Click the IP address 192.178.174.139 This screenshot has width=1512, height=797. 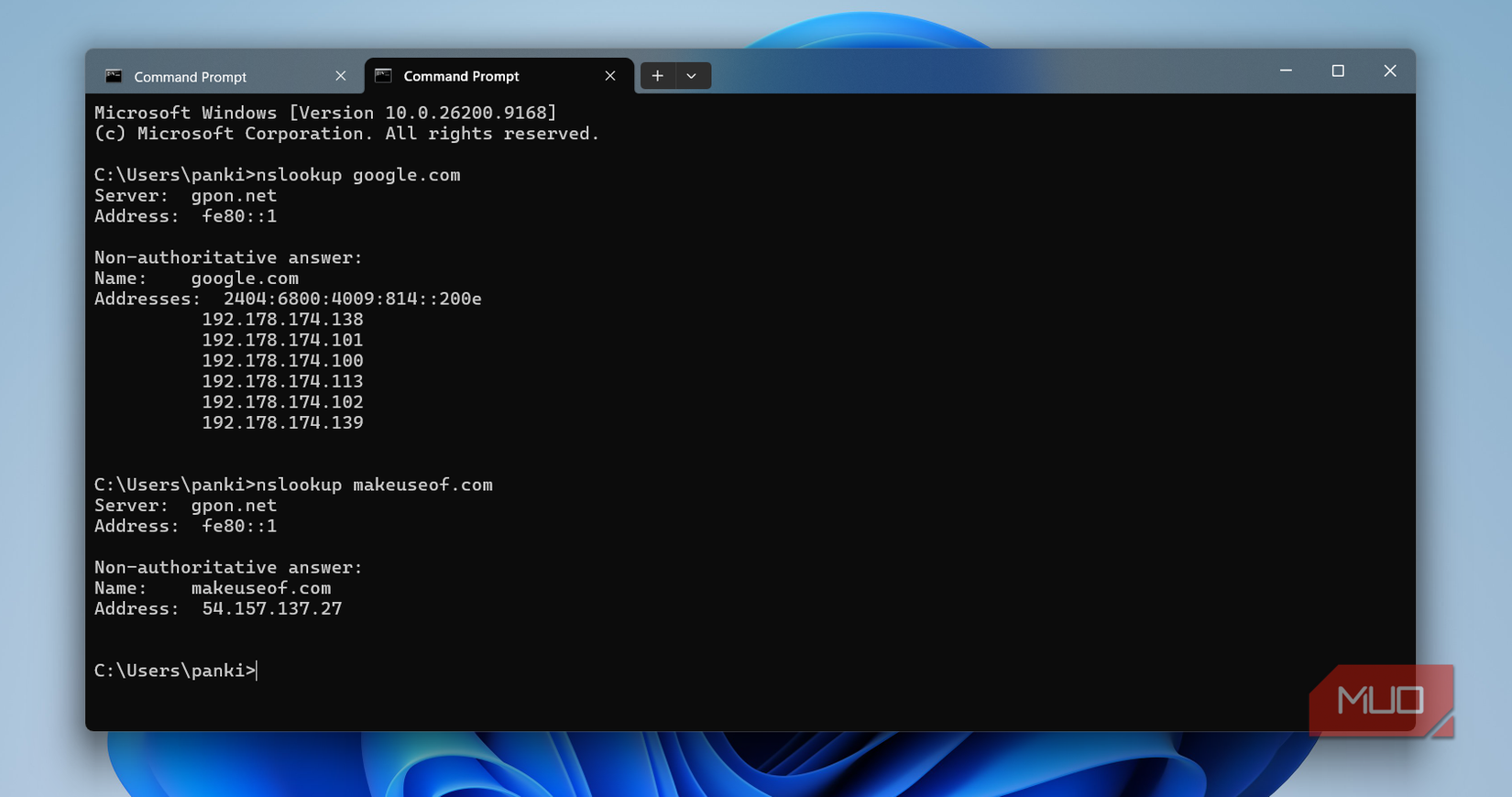click(x=282, y=422)
